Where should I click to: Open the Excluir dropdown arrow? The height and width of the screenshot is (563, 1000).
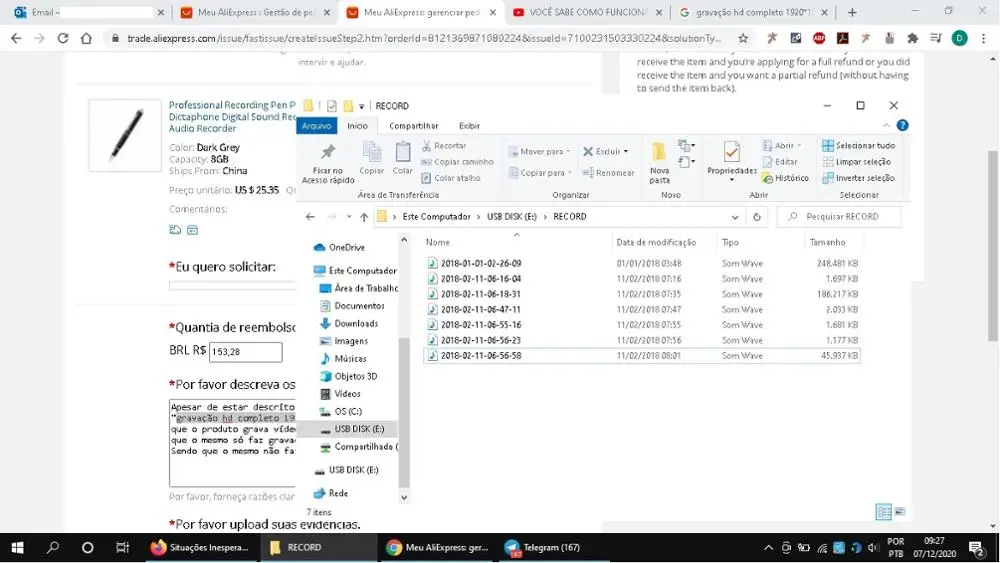pos(626,151)
